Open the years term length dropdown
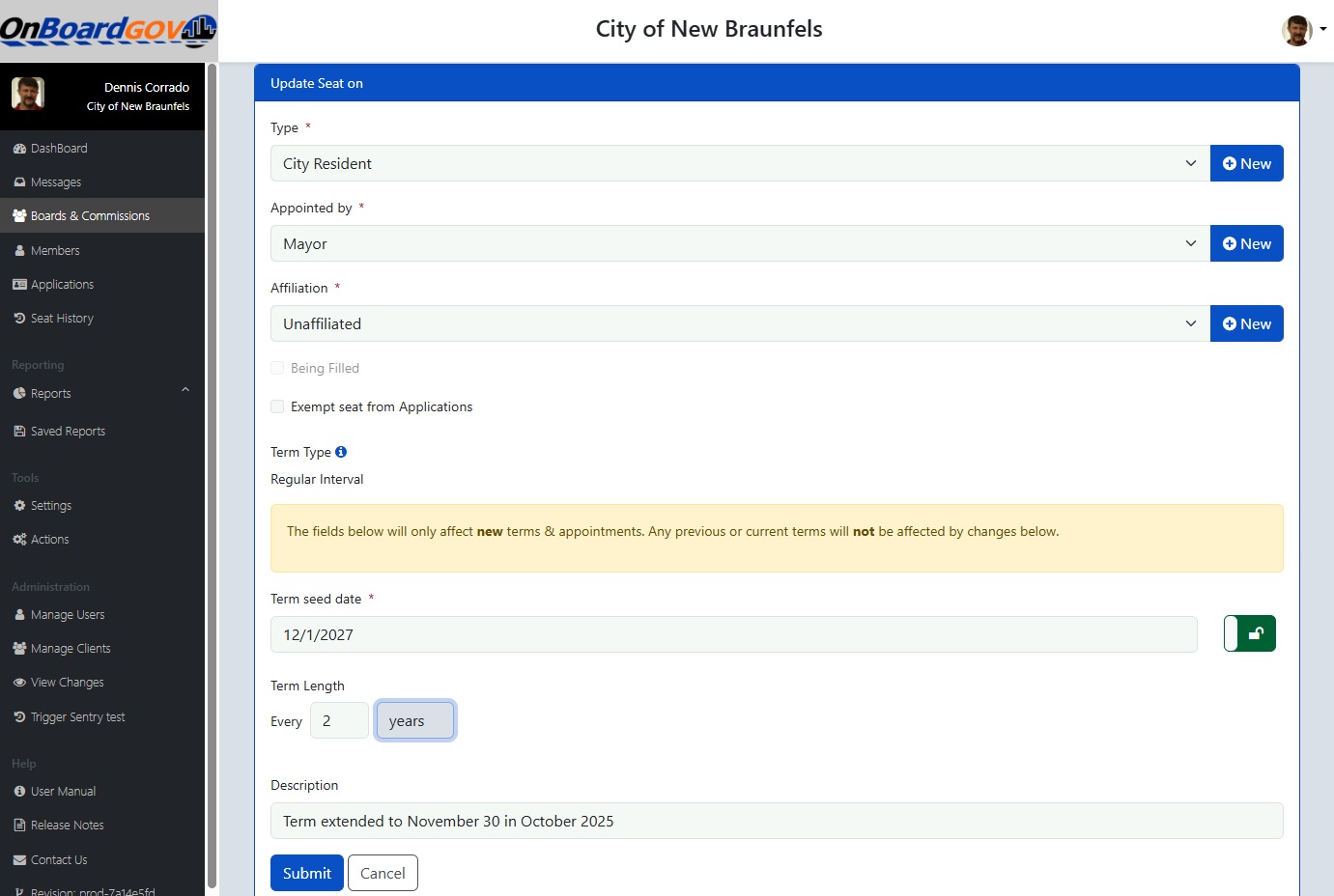The image size is (1334, 896). 414,720
